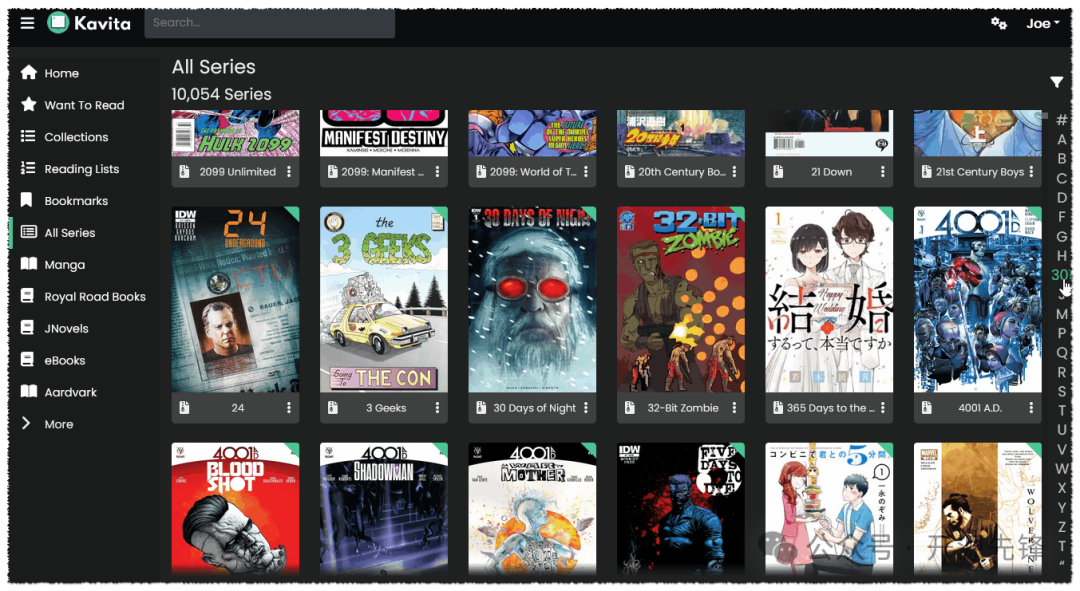Open the three-dot menu for 21 Down
Screen dimensions: 1080x591
pos(882,172)
